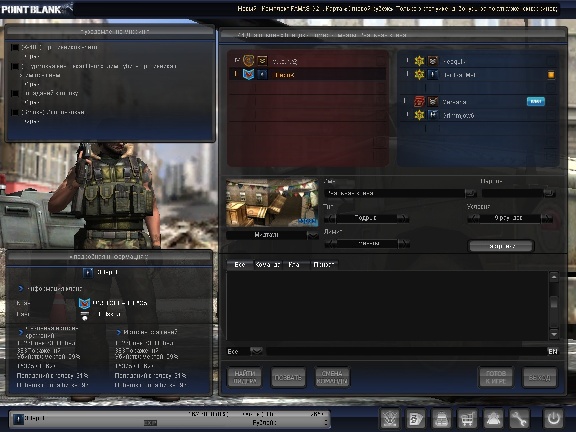576x432 pixels.
Task: Toggle fourth mission checkbox in missions panel
Action: coord(15,112)
